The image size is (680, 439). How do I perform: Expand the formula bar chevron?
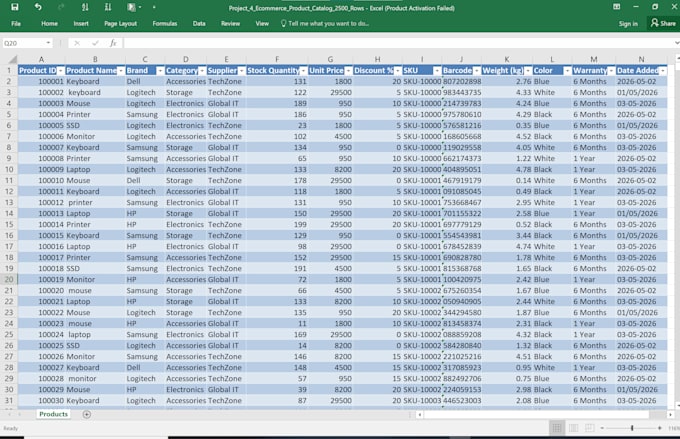tap(677, 43)
